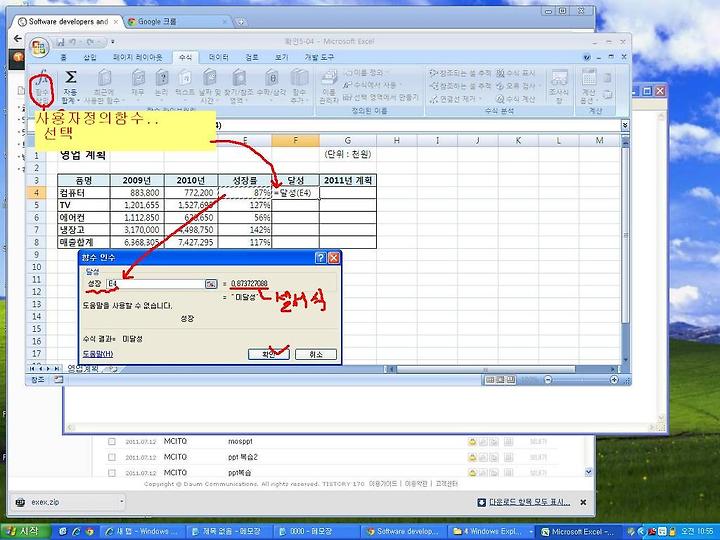This screenshot has width=720, height=540.
Task: Click the Undo icon in quick access toolbar
Action: point(73,42)
